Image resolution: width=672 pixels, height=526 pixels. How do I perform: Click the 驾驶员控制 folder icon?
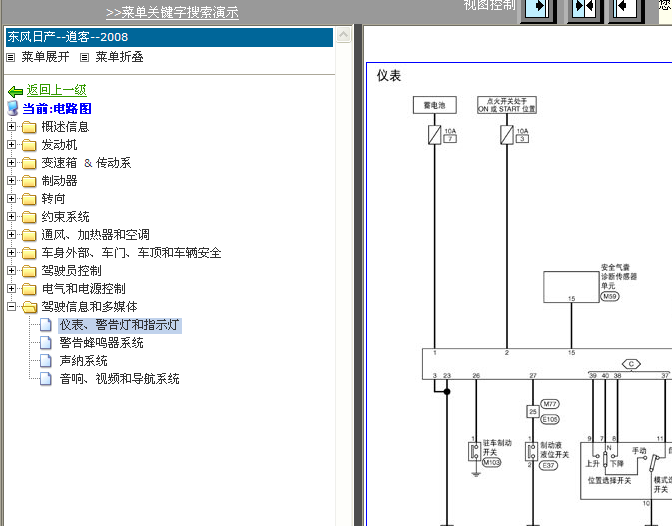coord(29,271)
